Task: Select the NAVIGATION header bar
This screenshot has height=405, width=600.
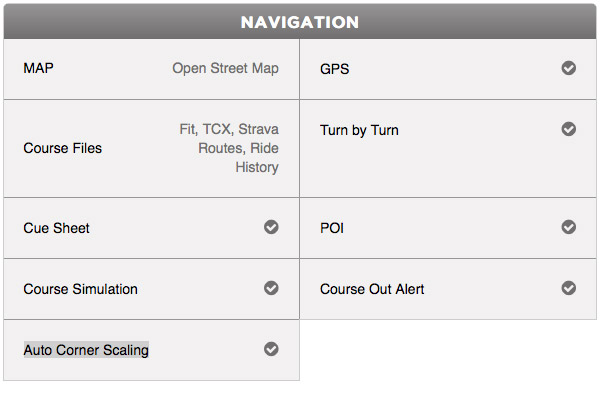Action: 300,21
